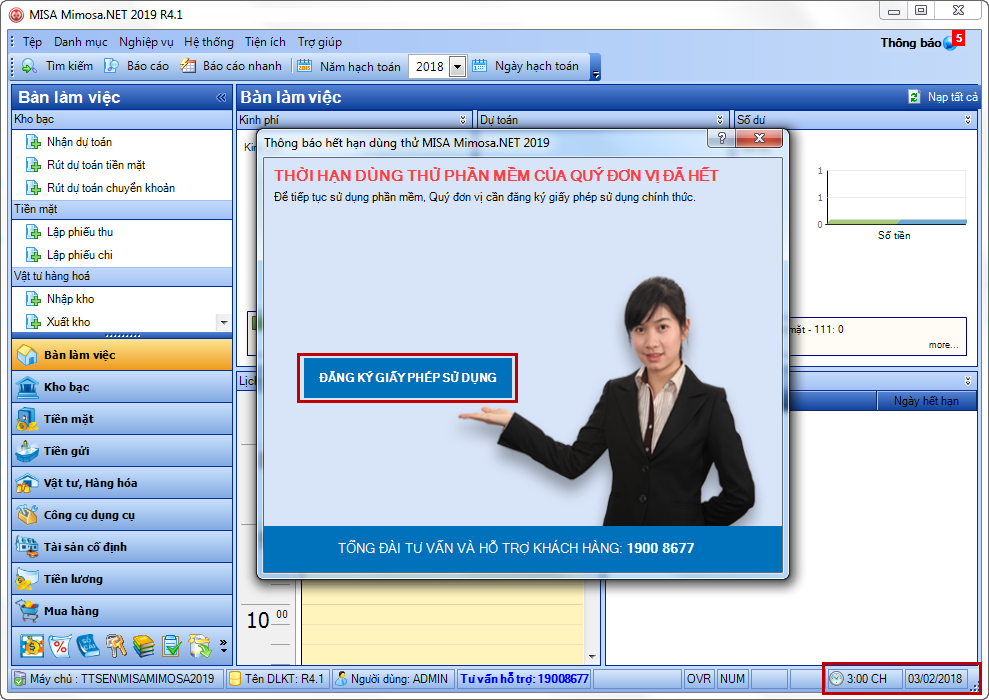Click the Nạp tất cả refresh icon
989x700 pixels.
click(915, 96)
